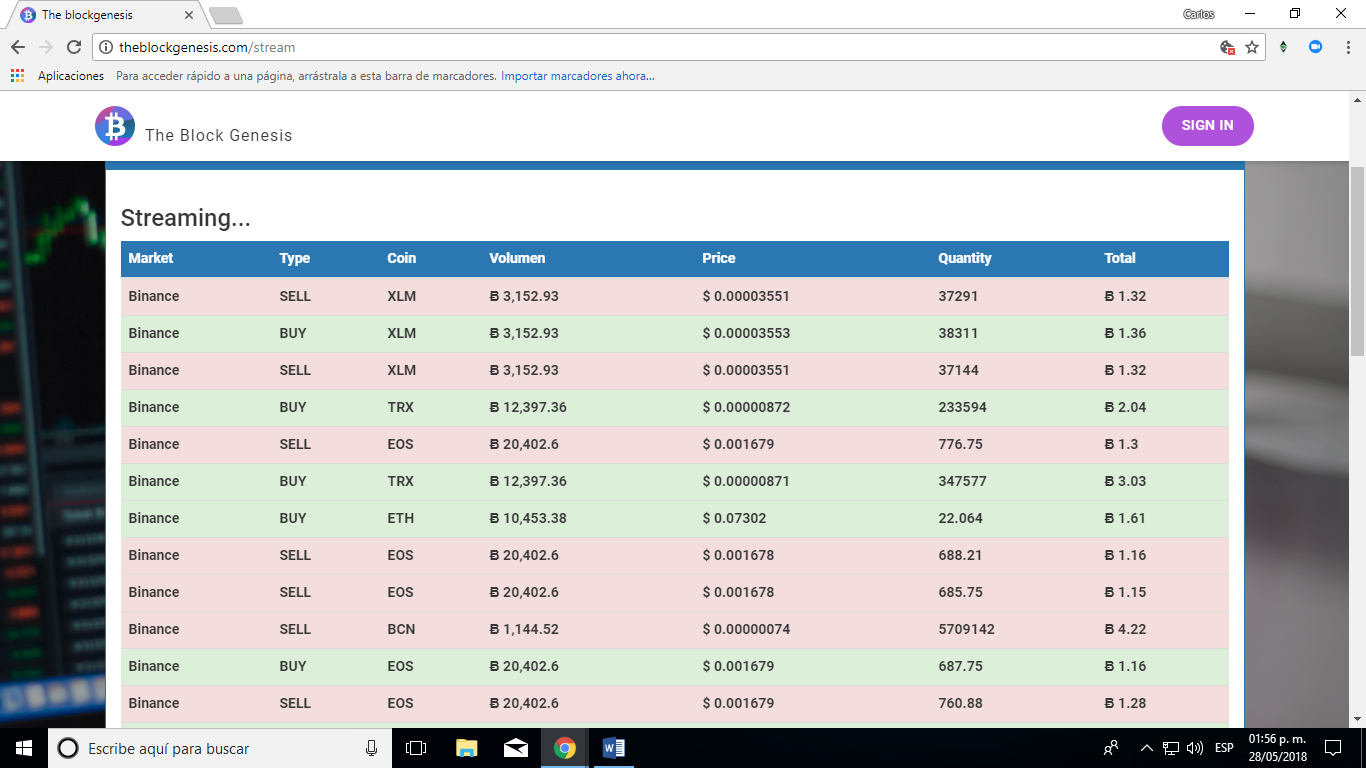Click the Volumen column header
The width and height of the screenshot is (1366, 768).
pyautogui.click(x=517, y=258)
